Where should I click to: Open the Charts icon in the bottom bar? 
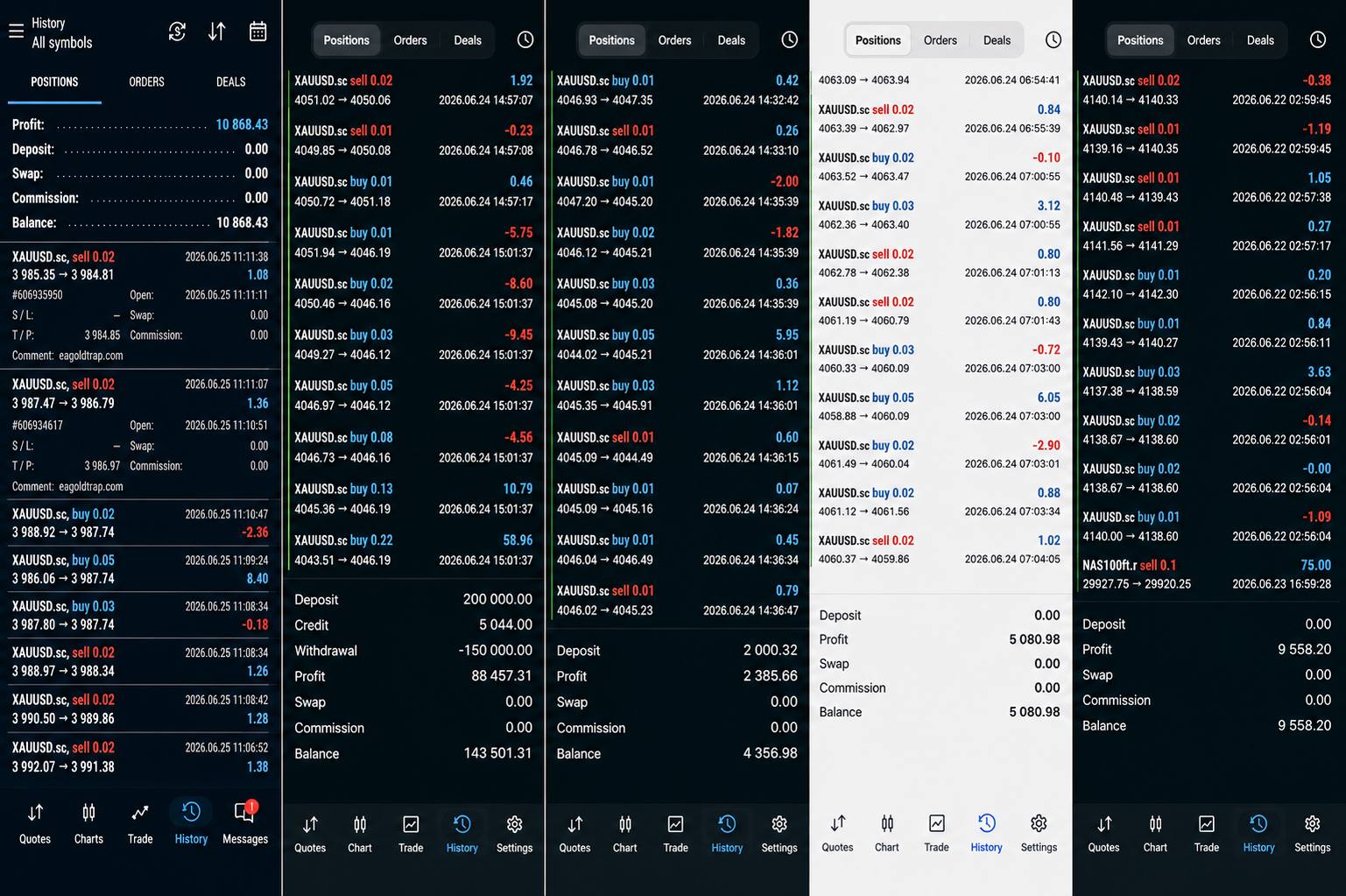click(88, 823)
